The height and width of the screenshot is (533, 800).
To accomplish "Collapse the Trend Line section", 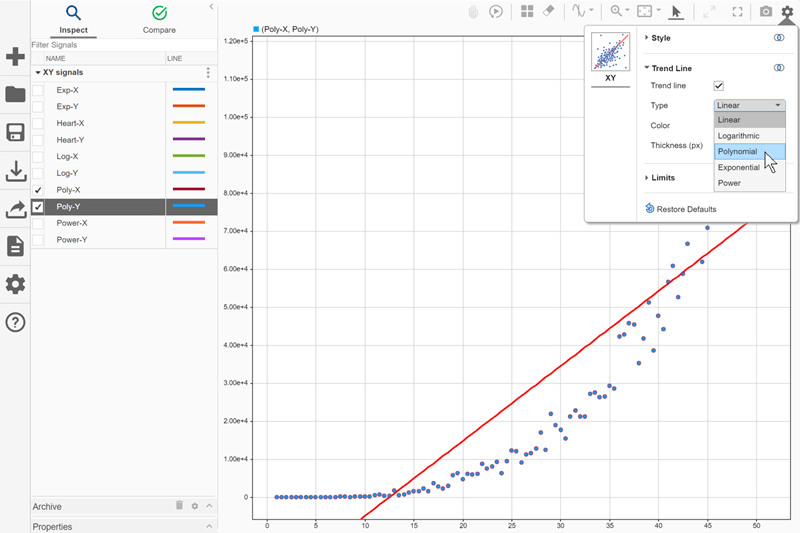I will (x=646, y=68).
